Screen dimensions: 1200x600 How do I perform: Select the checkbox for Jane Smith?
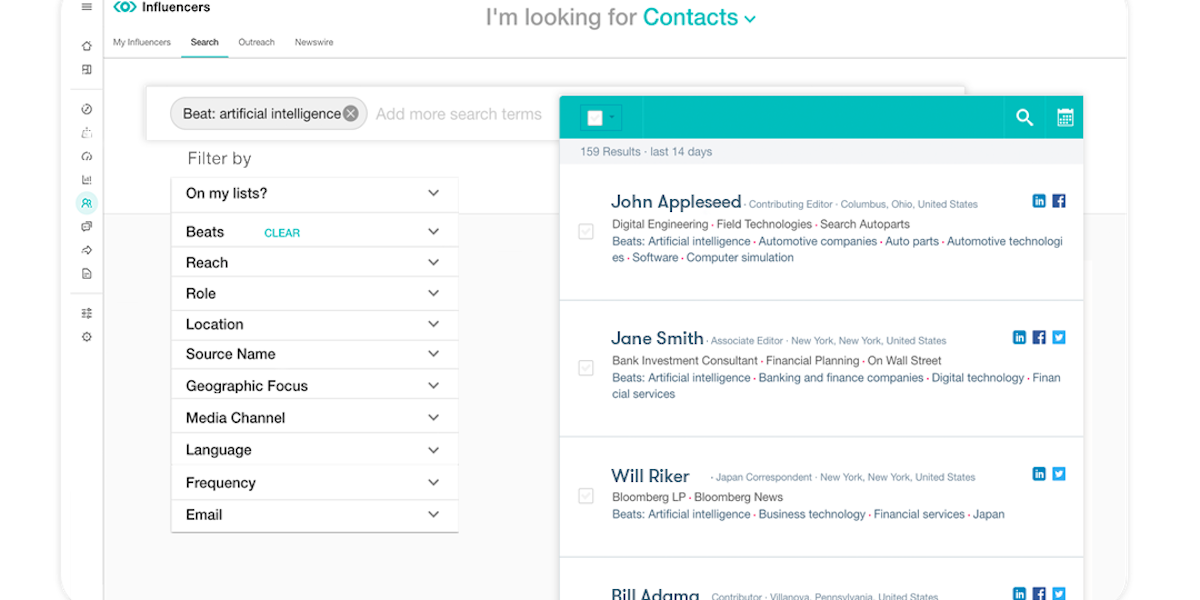point(586,368)
